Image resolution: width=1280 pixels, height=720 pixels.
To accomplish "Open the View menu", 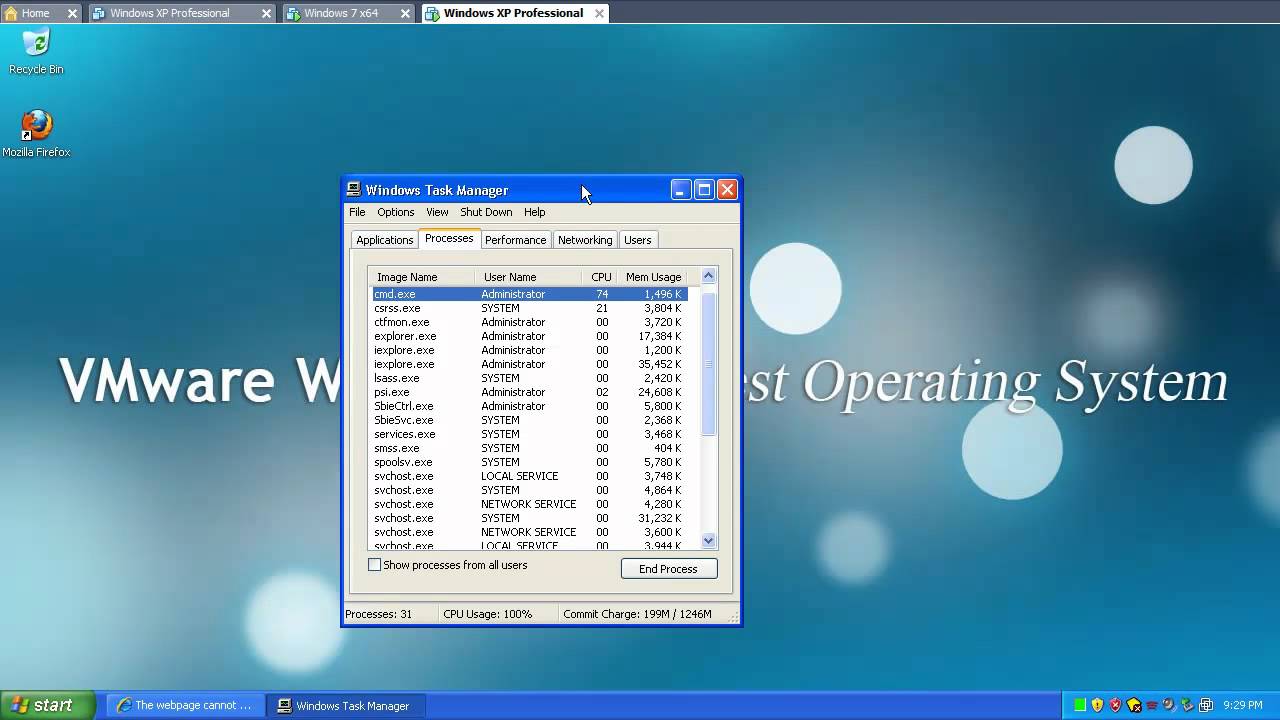I will [x=437, y=212].
